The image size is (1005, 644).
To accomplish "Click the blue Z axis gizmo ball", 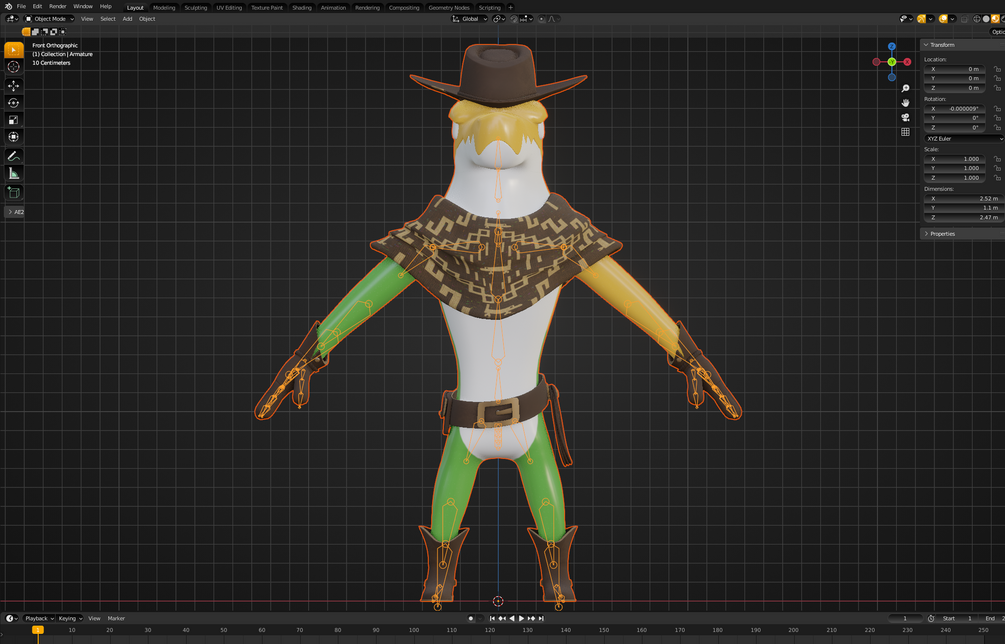I will pos(892,46).
